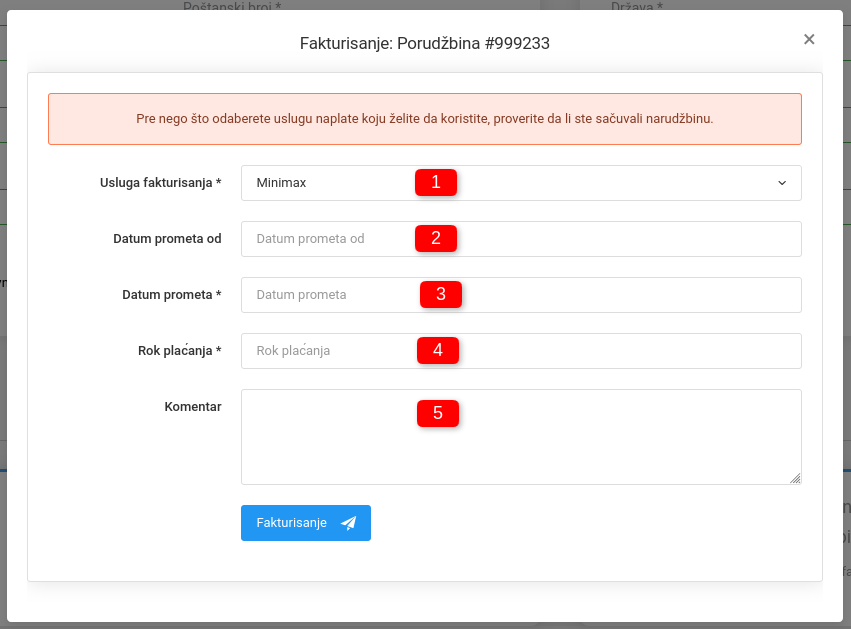Click the red badge numbered 4
Screen dimensions: 851x629
(438, 350)
